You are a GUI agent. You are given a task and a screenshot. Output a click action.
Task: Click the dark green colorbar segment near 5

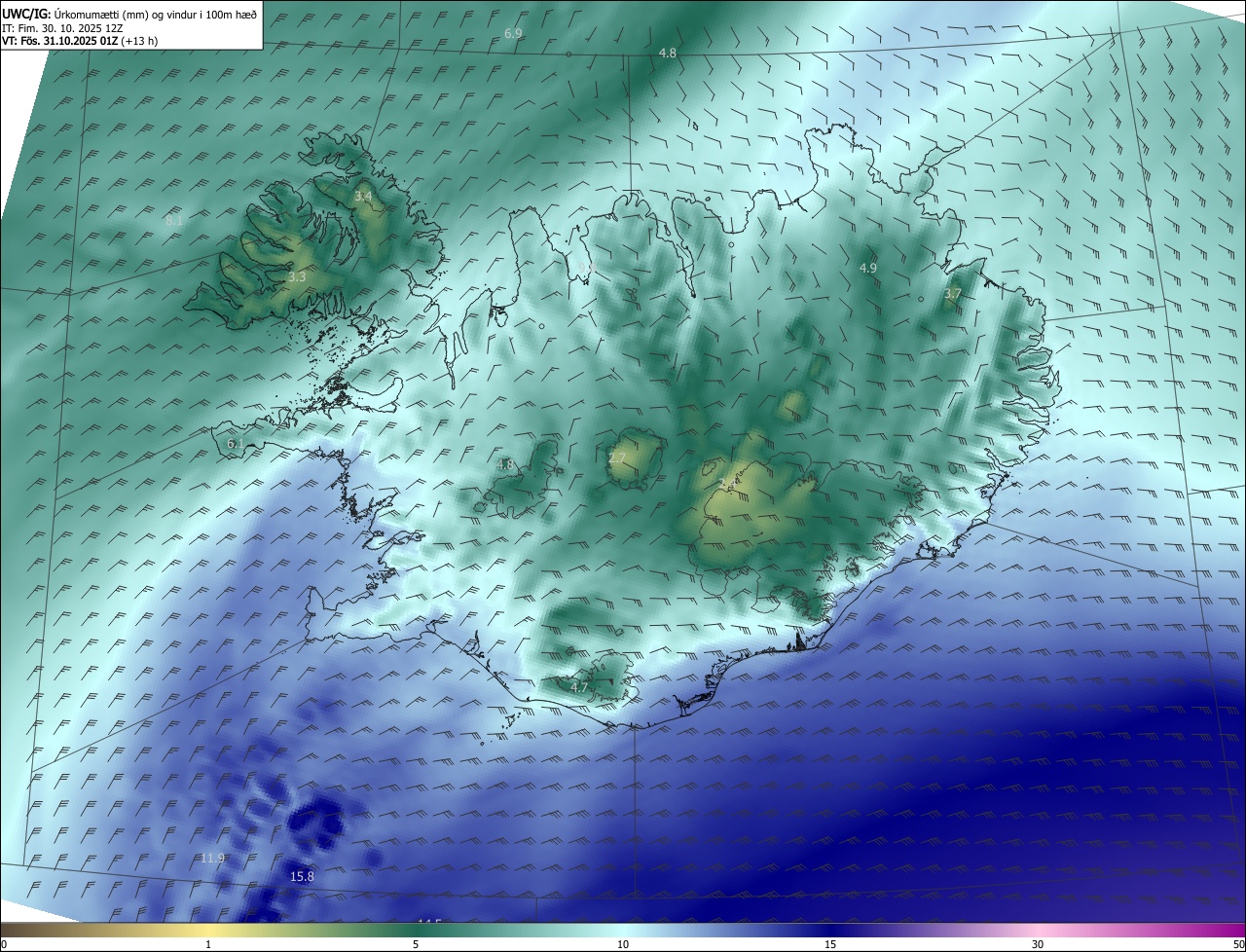416,930
